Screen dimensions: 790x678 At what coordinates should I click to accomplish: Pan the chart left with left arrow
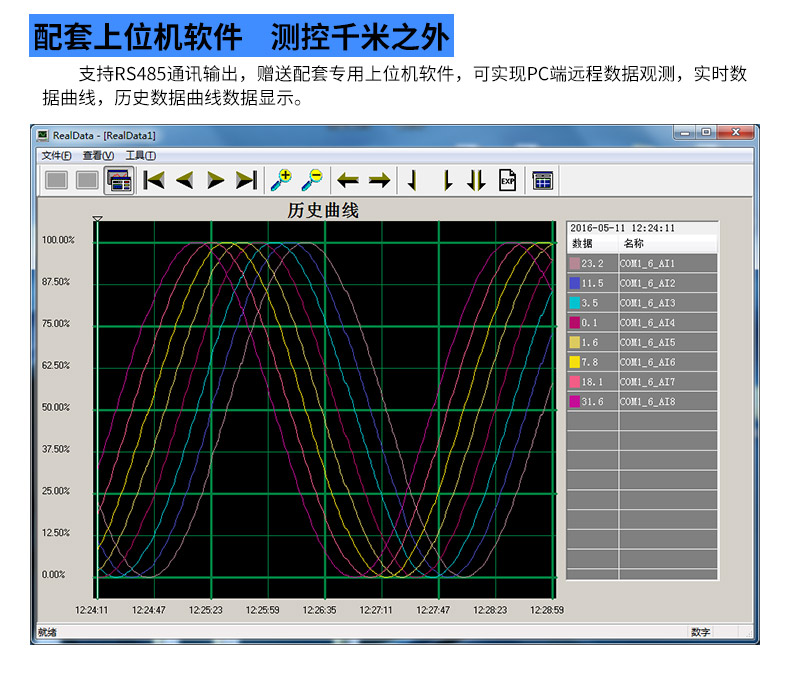[x=348, y=180]
